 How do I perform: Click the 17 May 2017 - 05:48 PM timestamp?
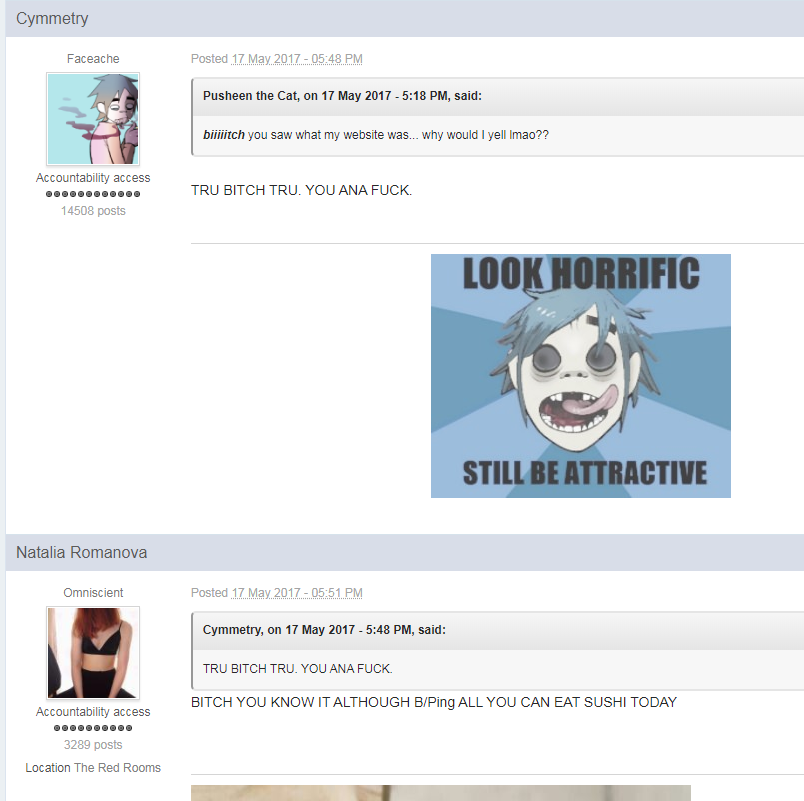pos(297,59)
